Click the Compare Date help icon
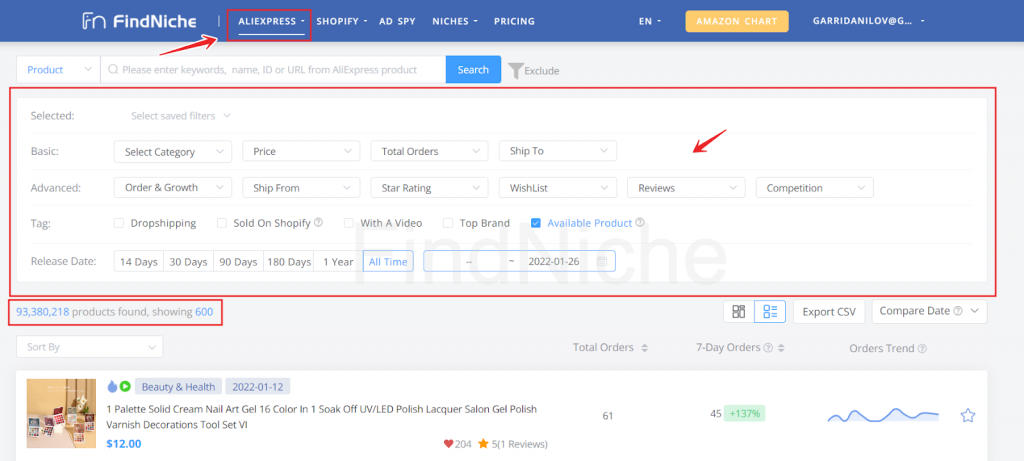 coord(957,311)
